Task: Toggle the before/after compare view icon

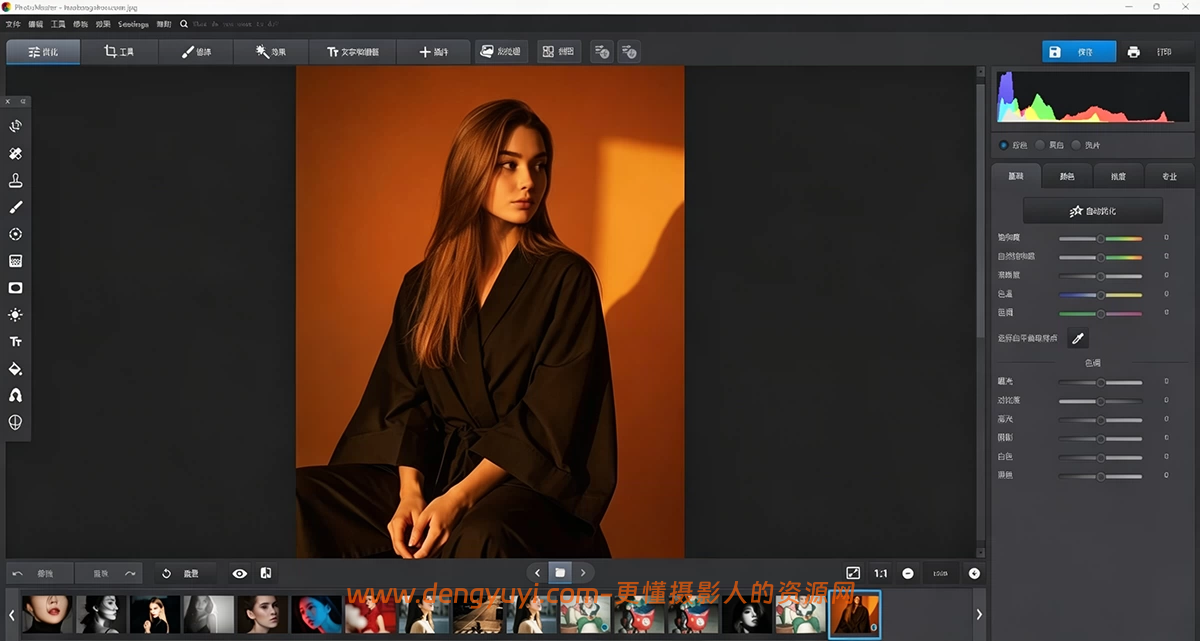Action: point(266,574)
